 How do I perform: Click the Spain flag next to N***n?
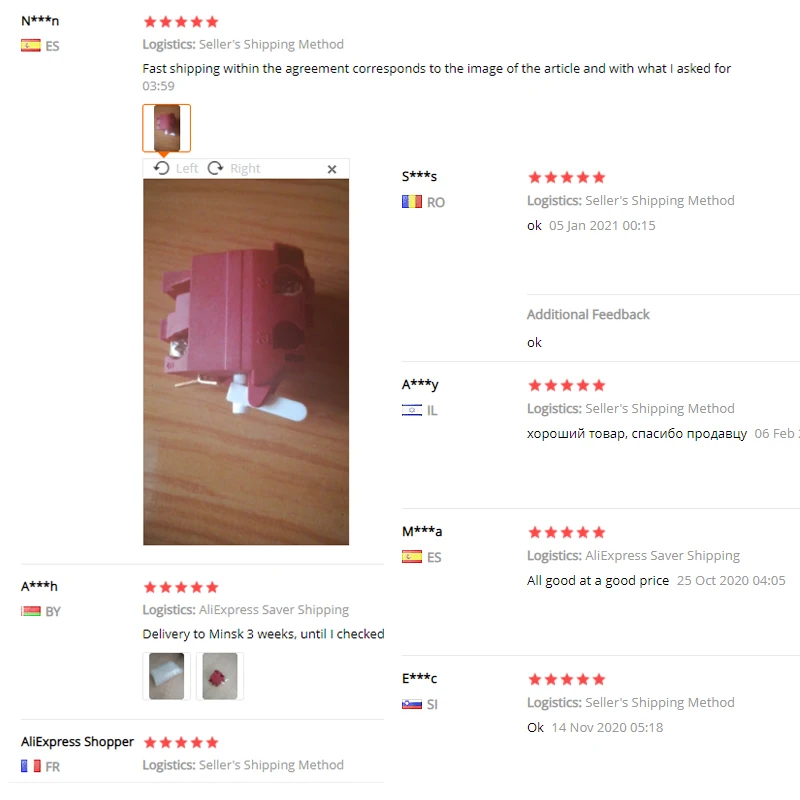click(x=31, y=46)
